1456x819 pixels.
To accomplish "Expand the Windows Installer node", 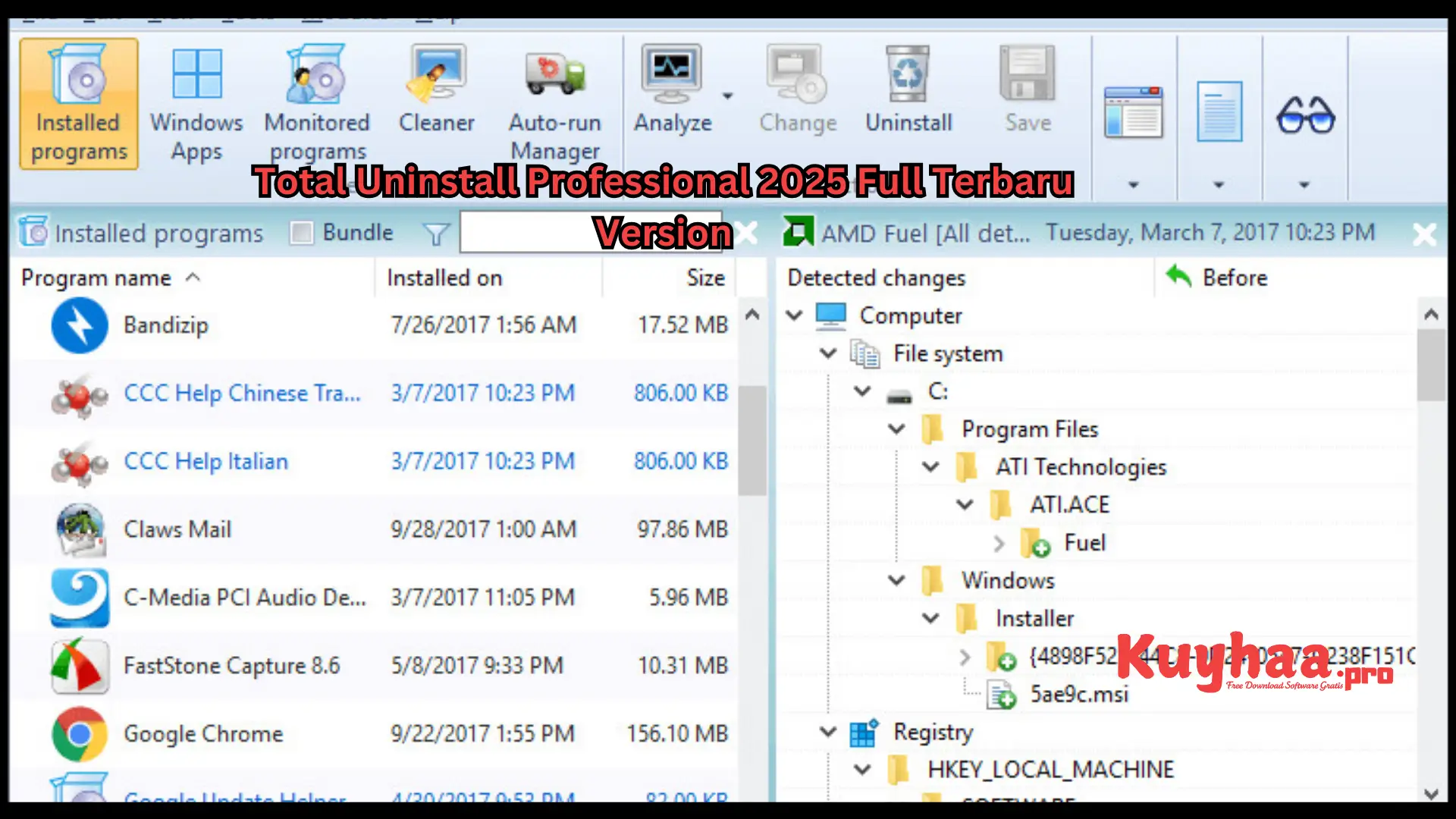I will 930,618.
